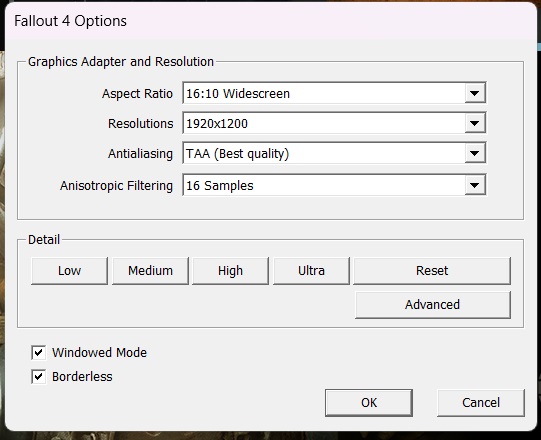This screenshot has width=541, height=440.
Task: Confirm settings with the OK button
Action: coord(369,403)
